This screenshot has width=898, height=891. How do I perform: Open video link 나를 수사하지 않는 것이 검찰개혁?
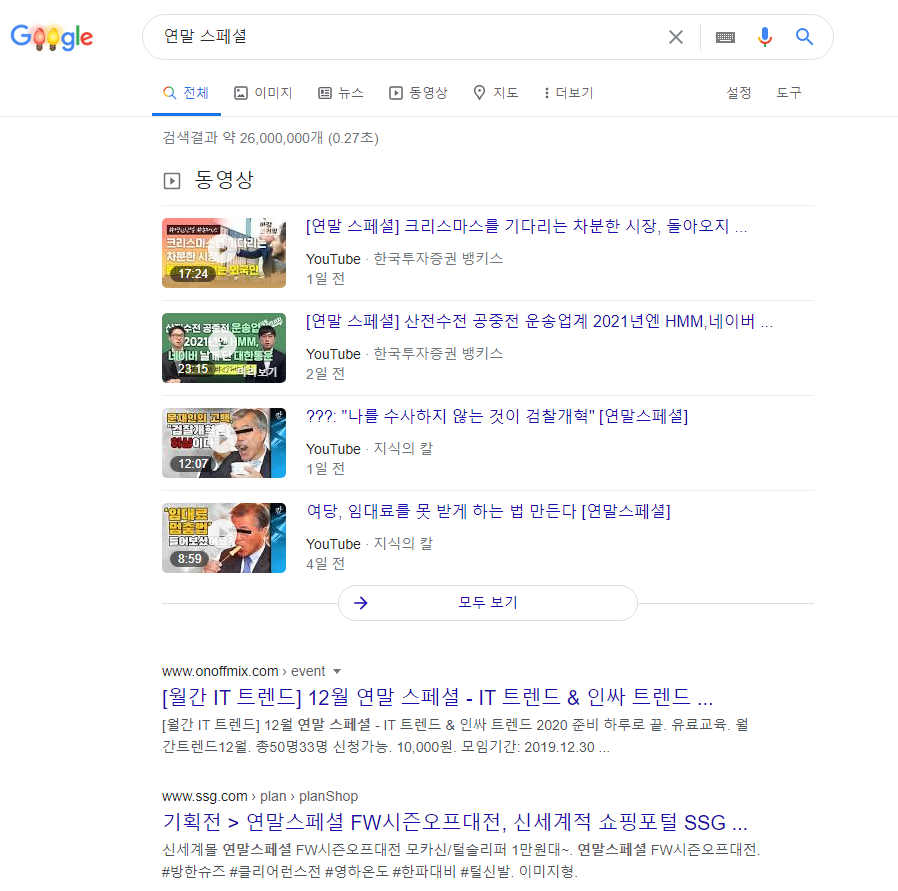[x=497, y=416]
